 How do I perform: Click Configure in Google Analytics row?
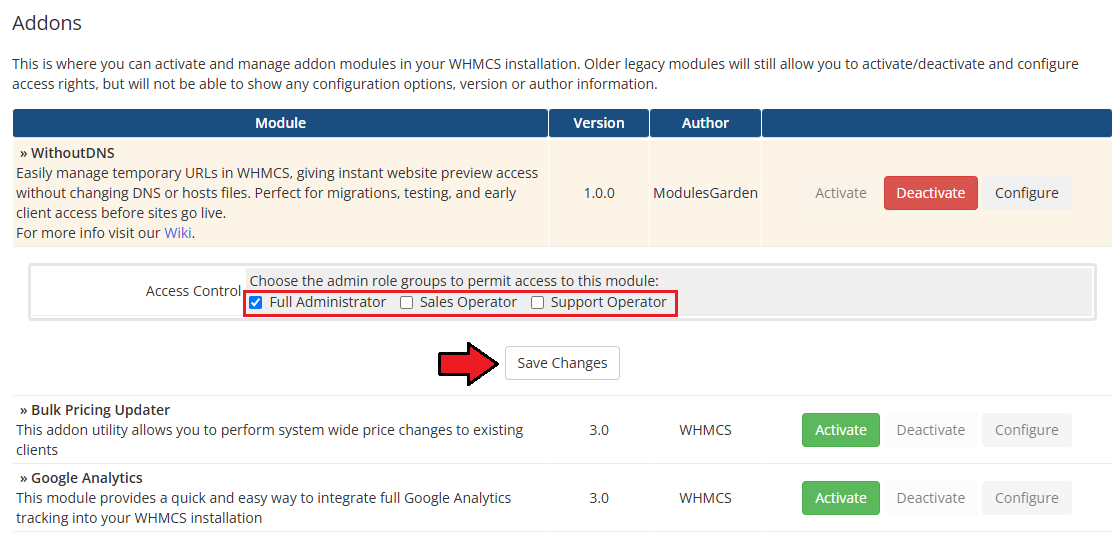[1026, 498]
